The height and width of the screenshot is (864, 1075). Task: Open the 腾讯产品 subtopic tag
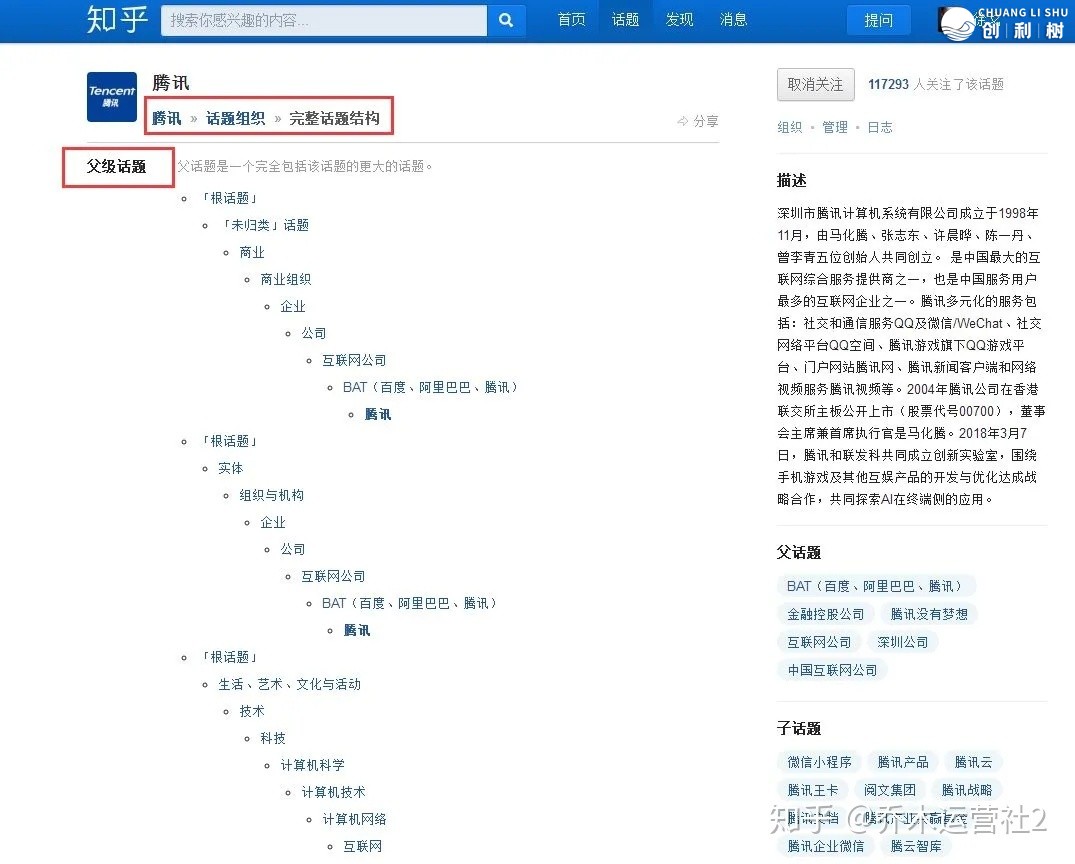[x=903, y=763]
